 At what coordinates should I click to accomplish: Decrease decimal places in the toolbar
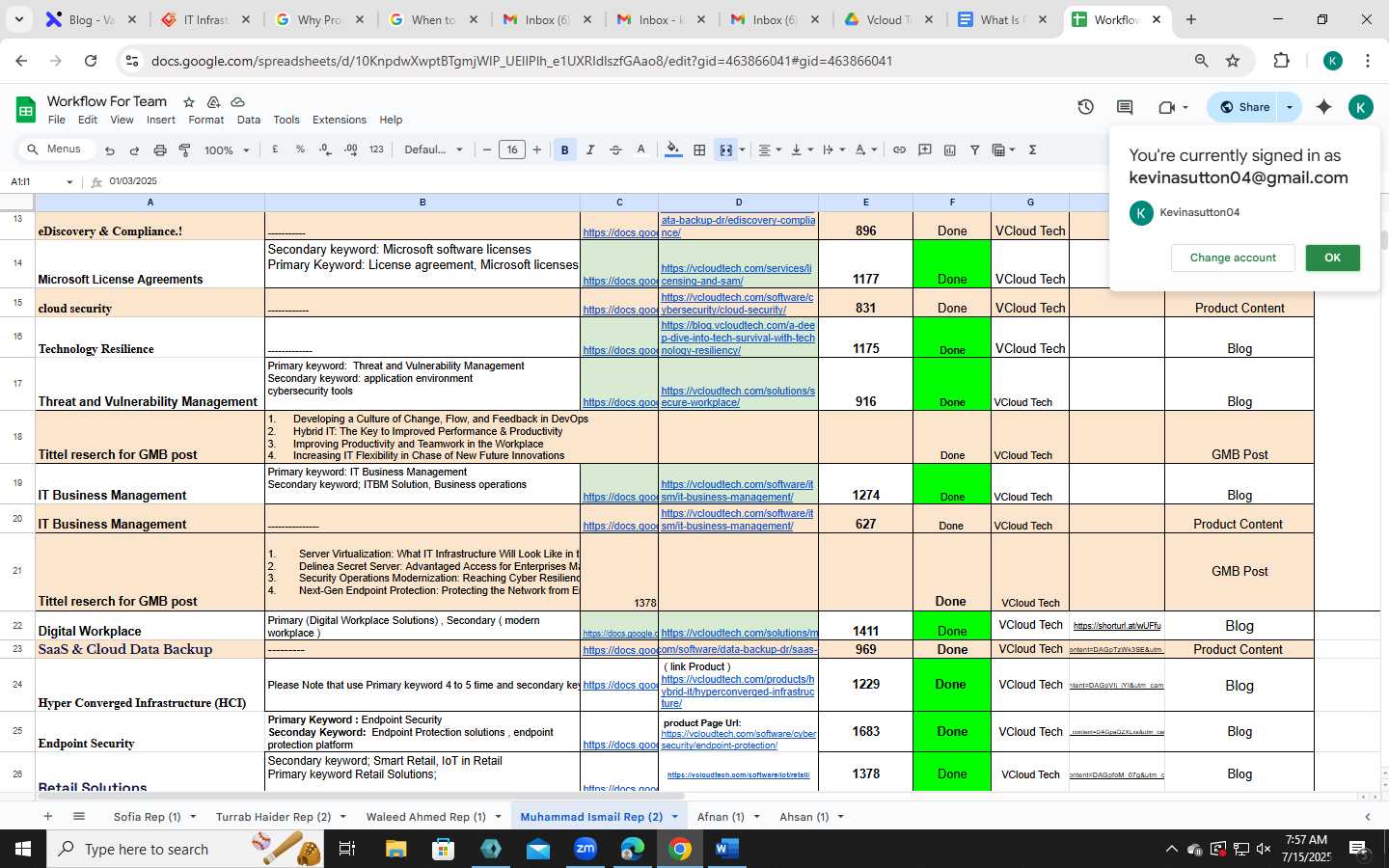pos(325,149)
